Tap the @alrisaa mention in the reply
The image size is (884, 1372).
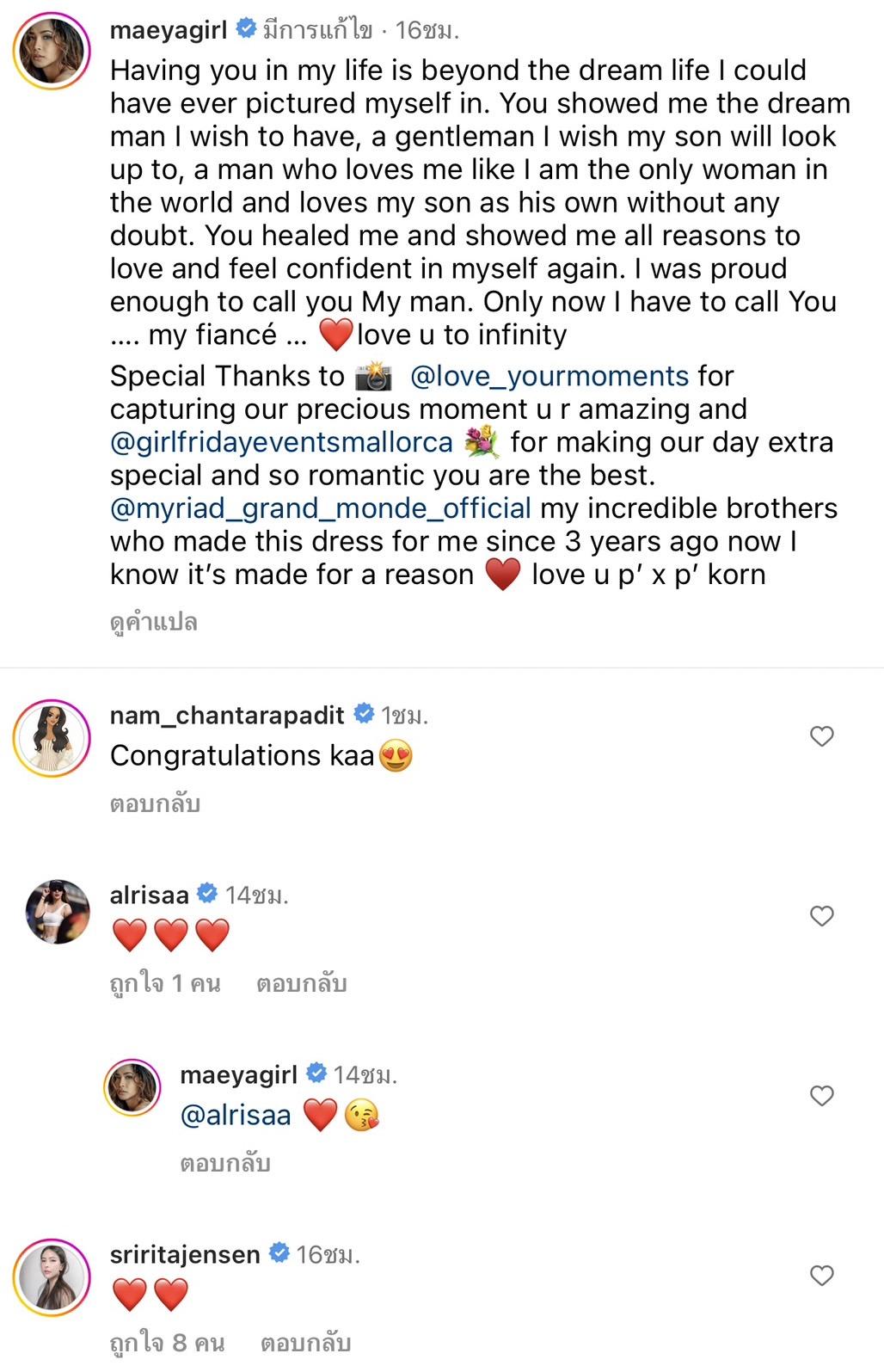[x=236, y=1116]
